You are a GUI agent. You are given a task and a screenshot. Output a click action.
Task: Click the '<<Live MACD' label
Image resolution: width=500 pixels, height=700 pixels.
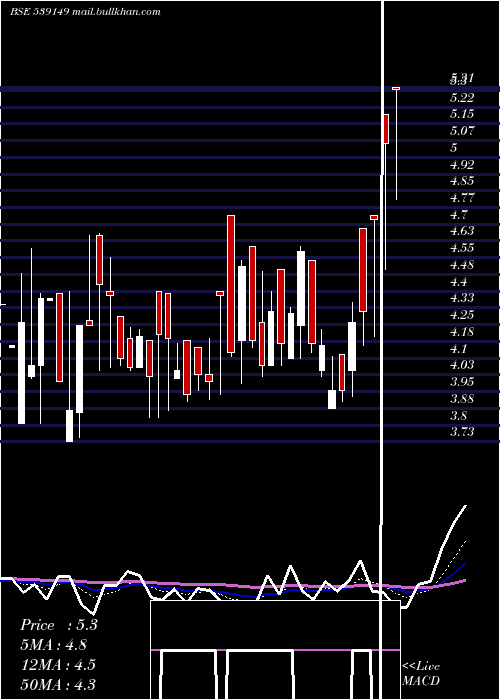tap(421, 673)
